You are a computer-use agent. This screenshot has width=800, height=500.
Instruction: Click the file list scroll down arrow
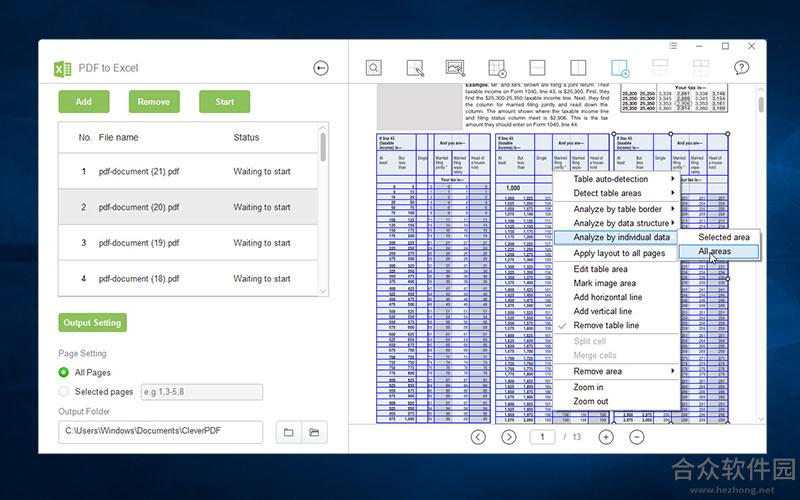322,291
